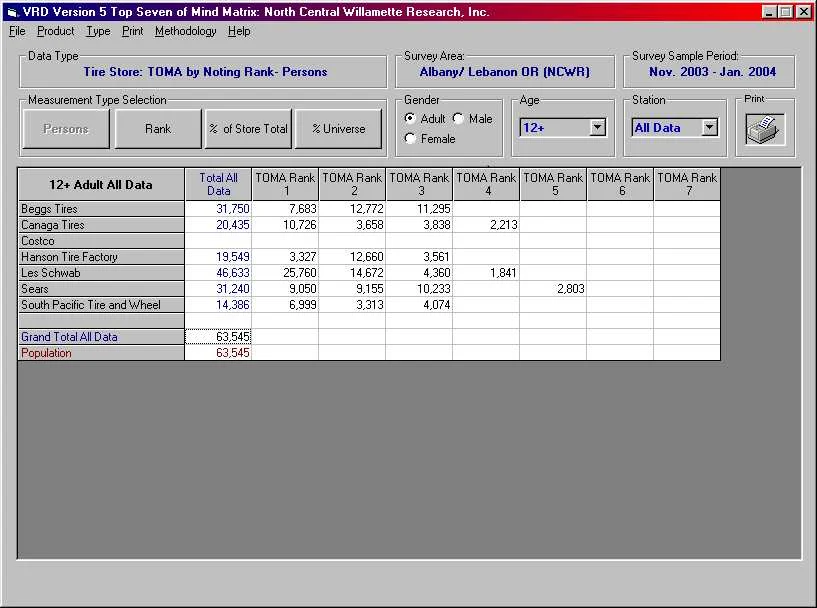Choose the % of Store Total button
The height and width of the screenshot is (608, 817).
coord(249,129)
